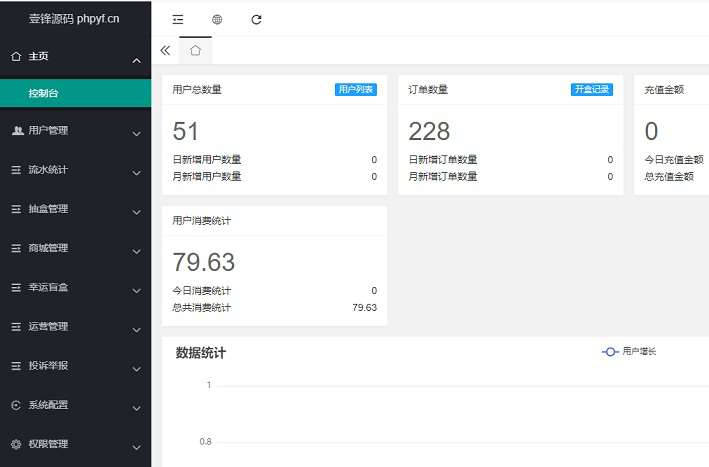Click the 用户列表 badge button
This screenshot has height=467, width=709.
pos(356,89)
